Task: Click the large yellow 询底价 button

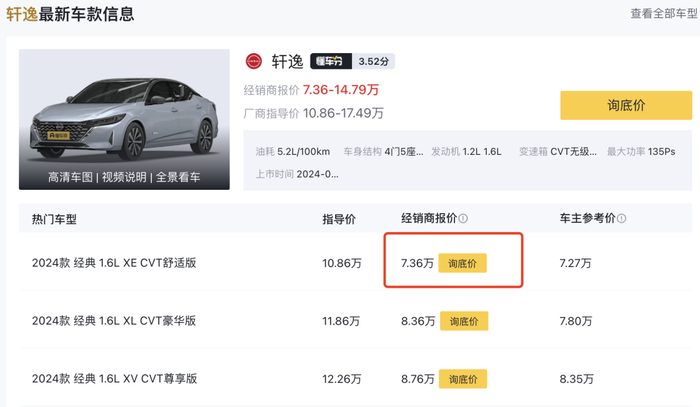Action: click(626, 105)
